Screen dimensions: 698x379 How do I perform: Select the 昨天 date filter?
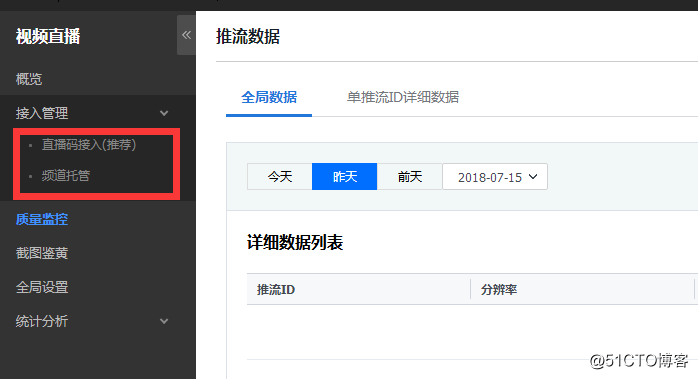coord(345,177)
